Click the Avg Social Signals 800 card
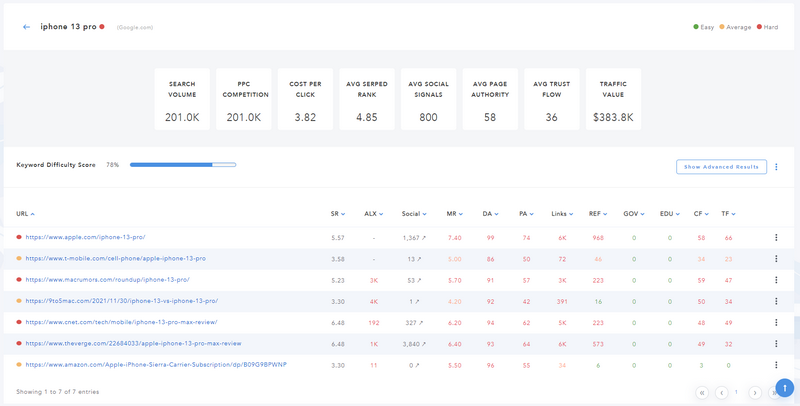Screen dimensions: 800x406 (x=429, y=99)
